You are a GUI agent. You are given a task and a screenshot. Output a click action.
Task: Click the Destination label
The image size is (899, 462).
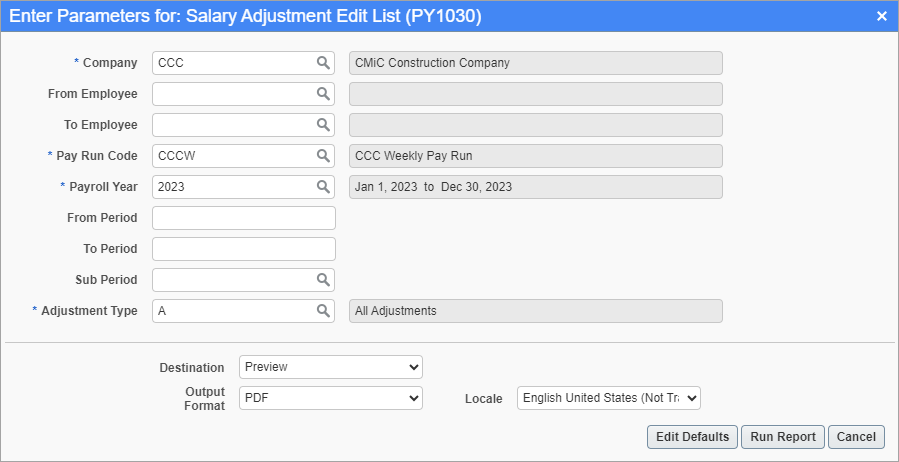point(192,367)
